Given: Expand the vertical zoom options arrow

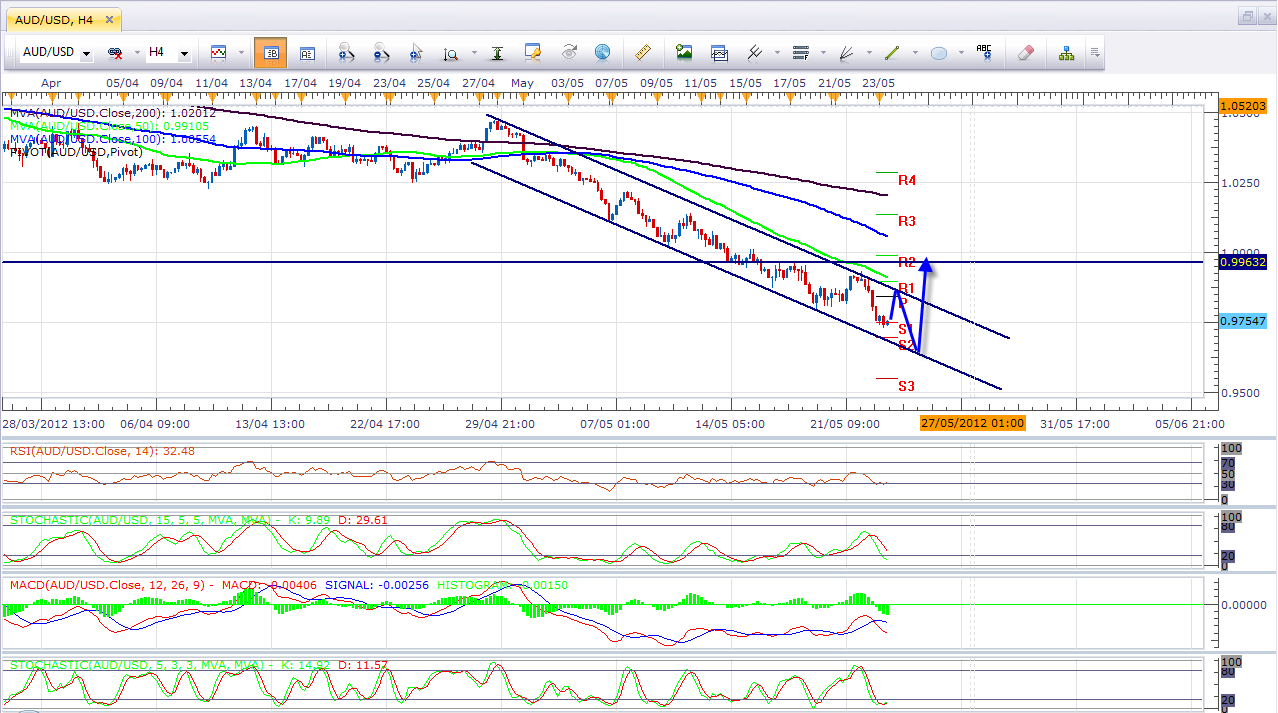Looking at the screenshot, I should (473, 53).
